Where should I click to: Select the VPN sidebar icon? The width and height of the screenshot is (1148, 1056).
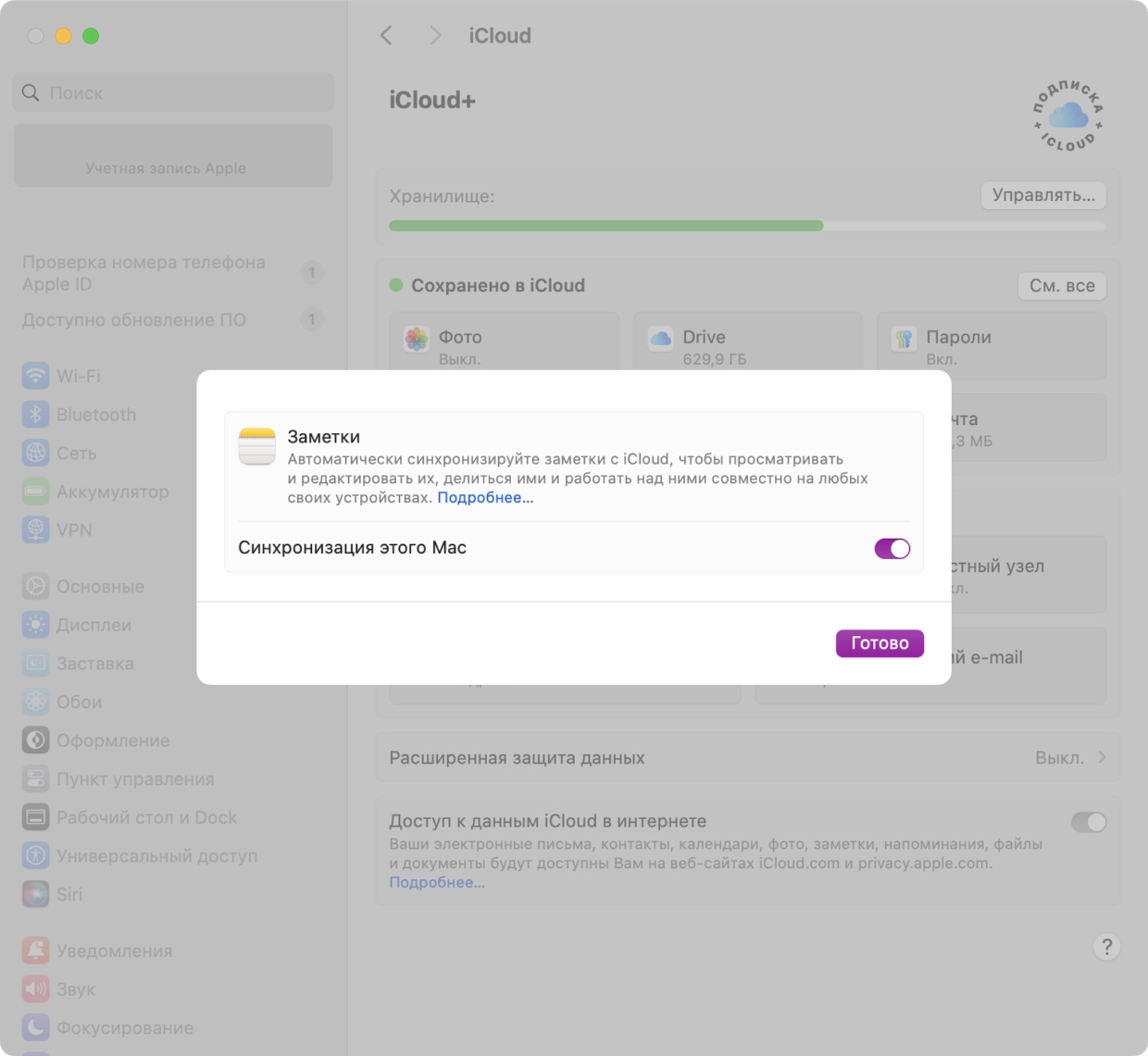pos(35,530)
